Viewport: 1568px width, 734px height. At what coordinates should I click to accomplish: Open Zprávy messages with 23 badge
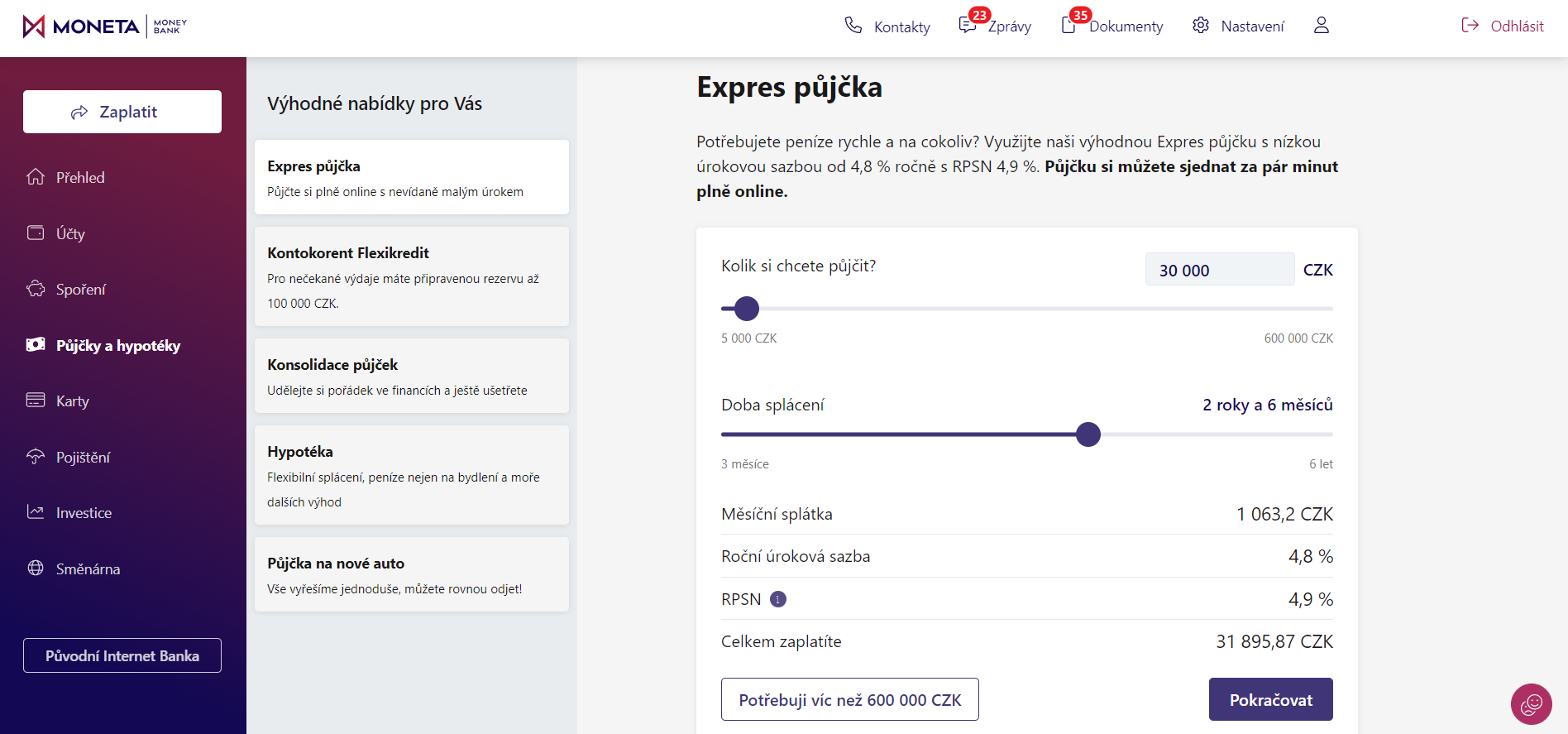tap(995, 26)
